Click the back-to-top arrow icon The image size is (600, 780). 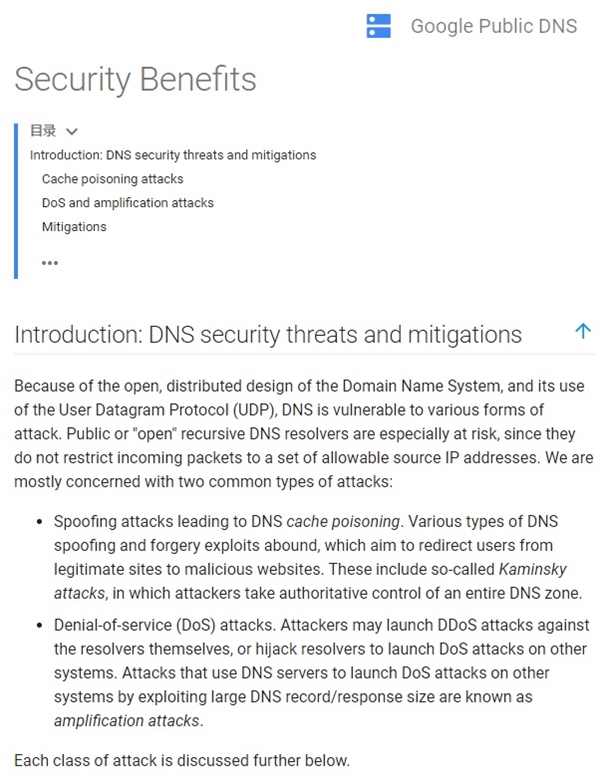pyautogui.click(x=583, y=332)
